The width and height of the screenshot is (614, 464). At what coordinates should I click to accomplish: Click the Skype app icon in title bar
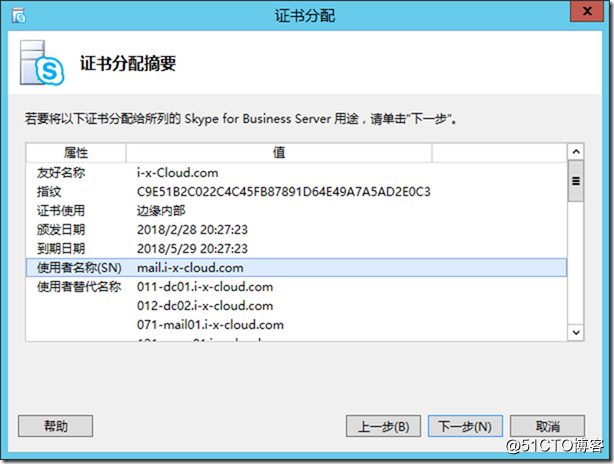pos(19,16)
